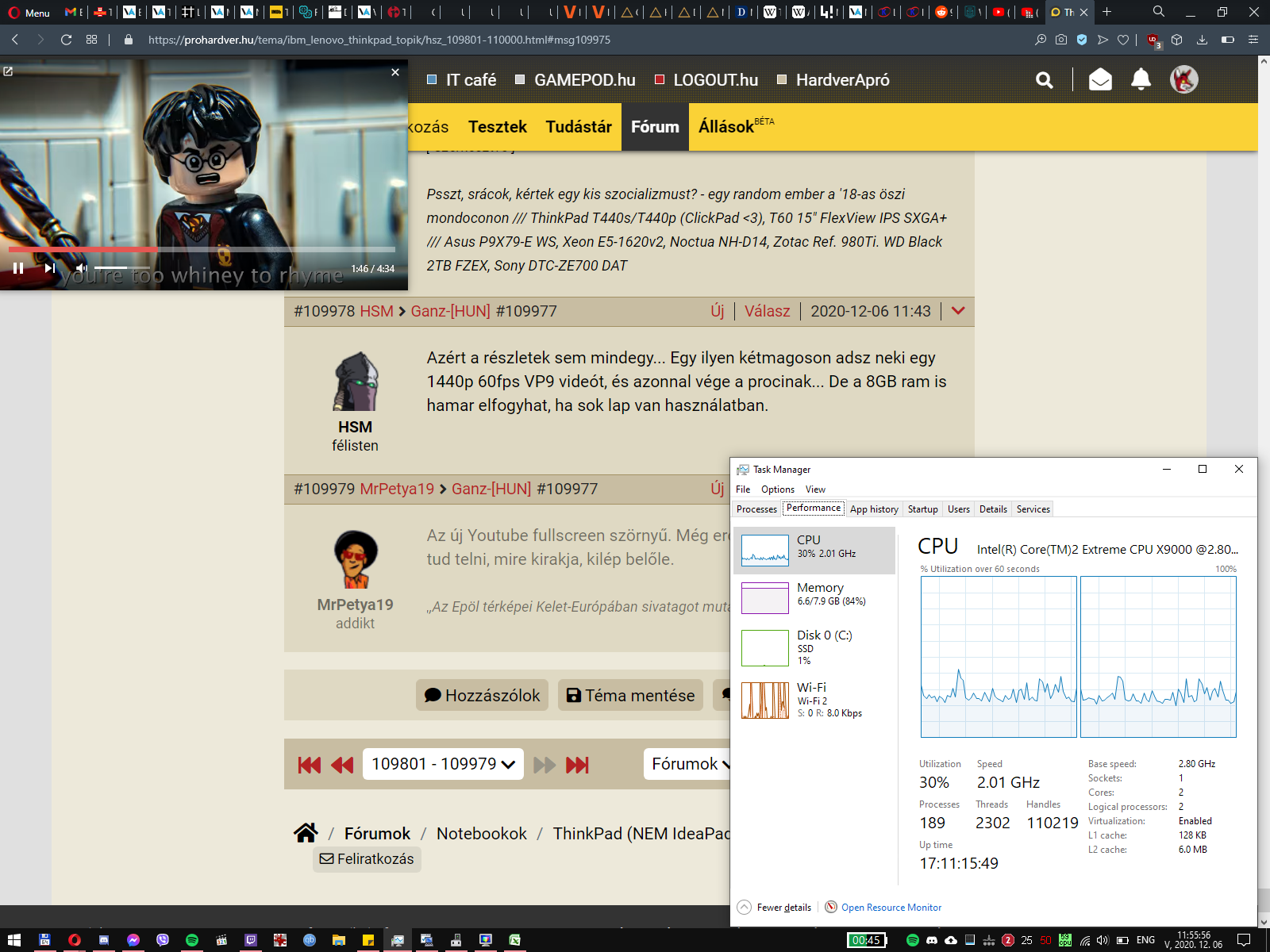Open Opera easy setup sliders icon
Screen dimensions: 1270x952
tap(1253, 40)
